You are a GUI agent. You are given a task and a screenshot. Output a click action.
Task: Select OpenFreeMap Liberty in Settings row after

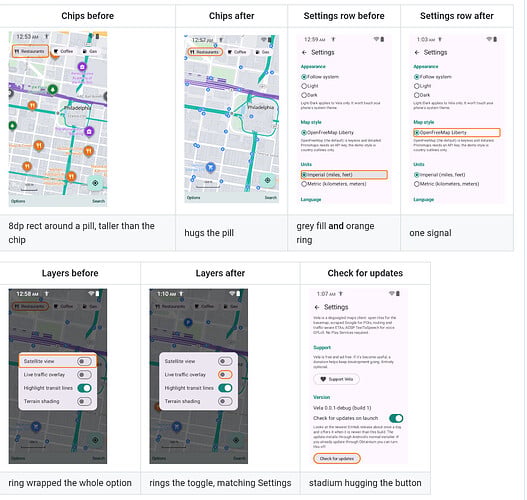tap(457, 132)
